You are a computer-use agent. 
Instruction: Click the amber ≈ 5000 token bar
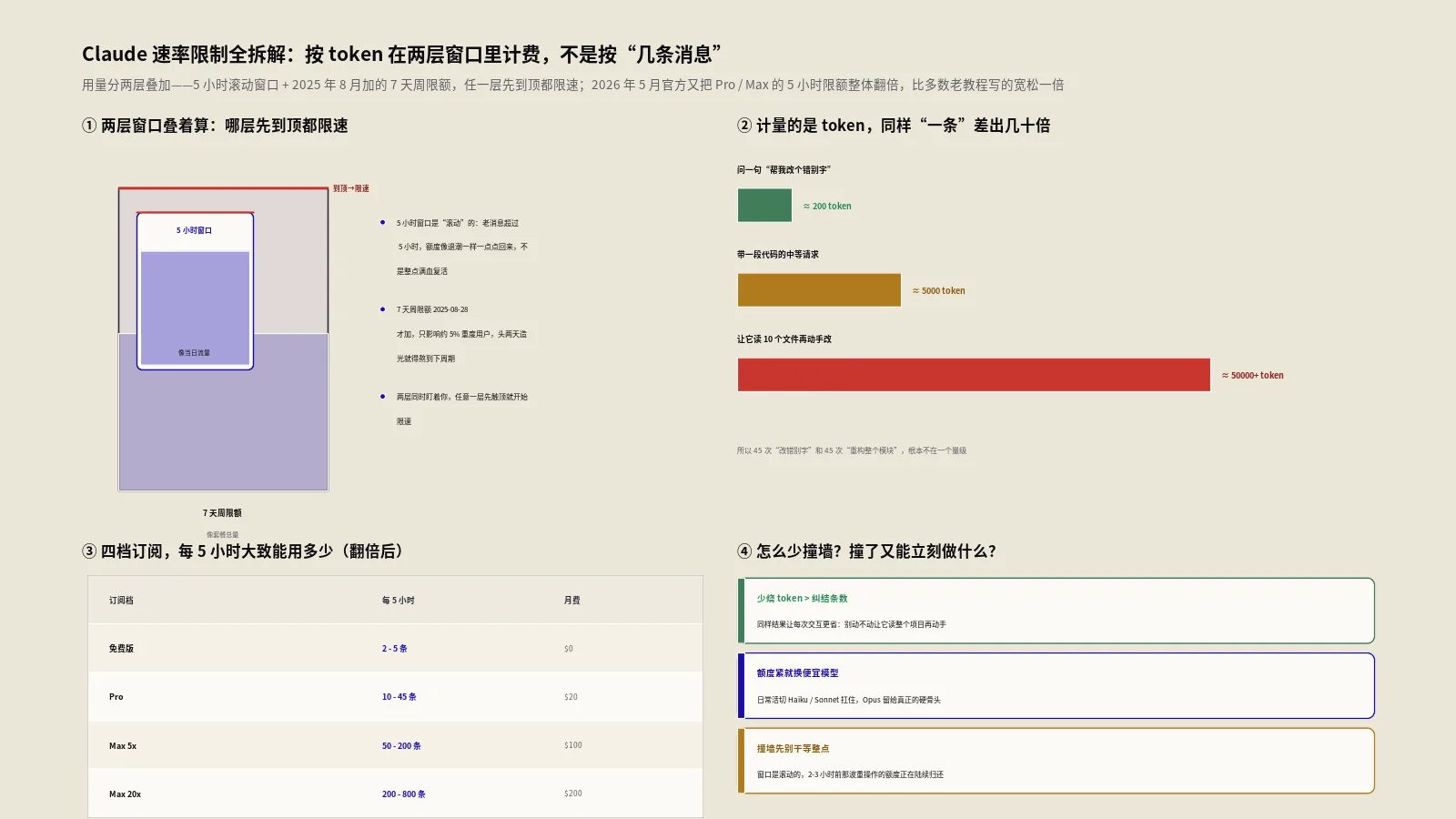[x=819, y=290]
